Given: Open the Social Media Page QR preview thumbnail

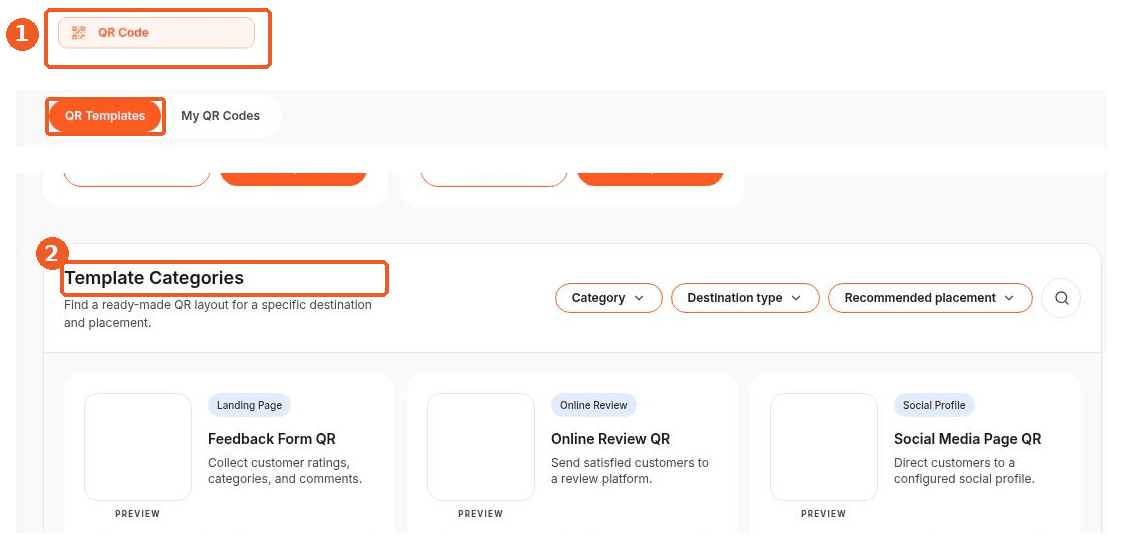Looking at the screenshot, I should (x=824, y=447).
